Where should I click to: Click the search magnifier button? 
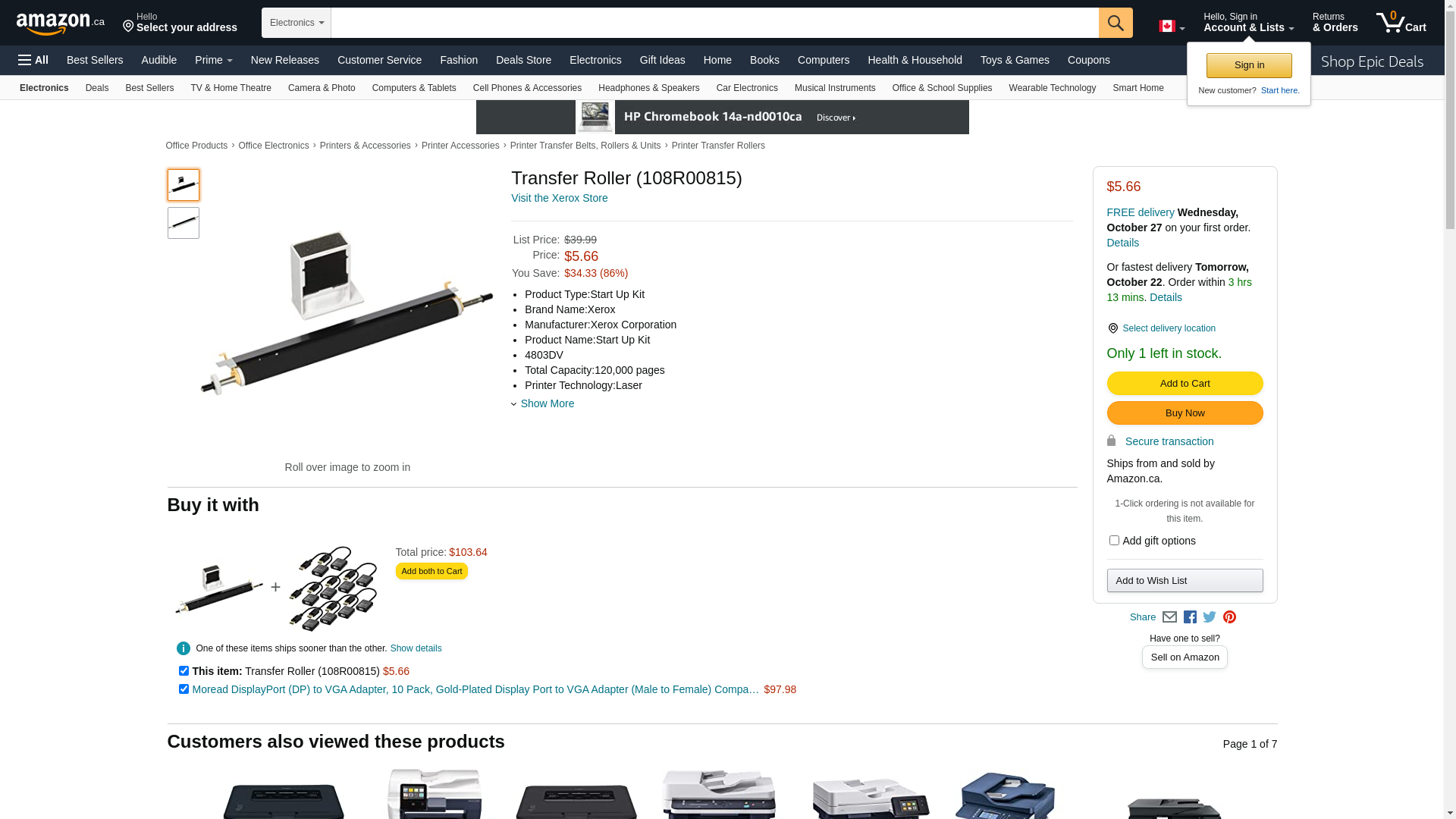point(1116,23)
